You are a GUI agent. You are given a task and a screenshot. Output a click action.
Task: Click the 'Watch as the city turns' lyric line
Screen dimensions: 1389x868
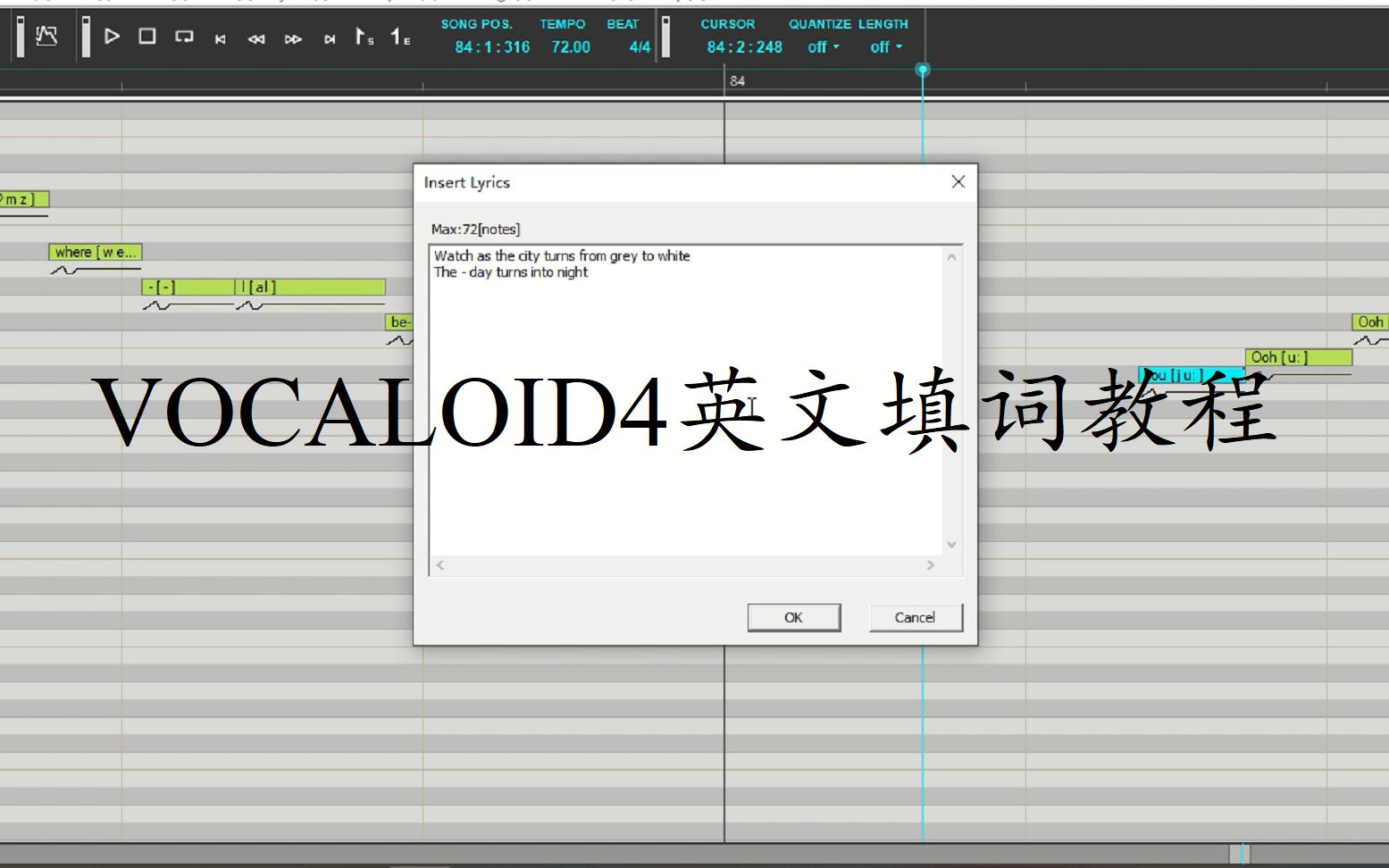(562, 255)
